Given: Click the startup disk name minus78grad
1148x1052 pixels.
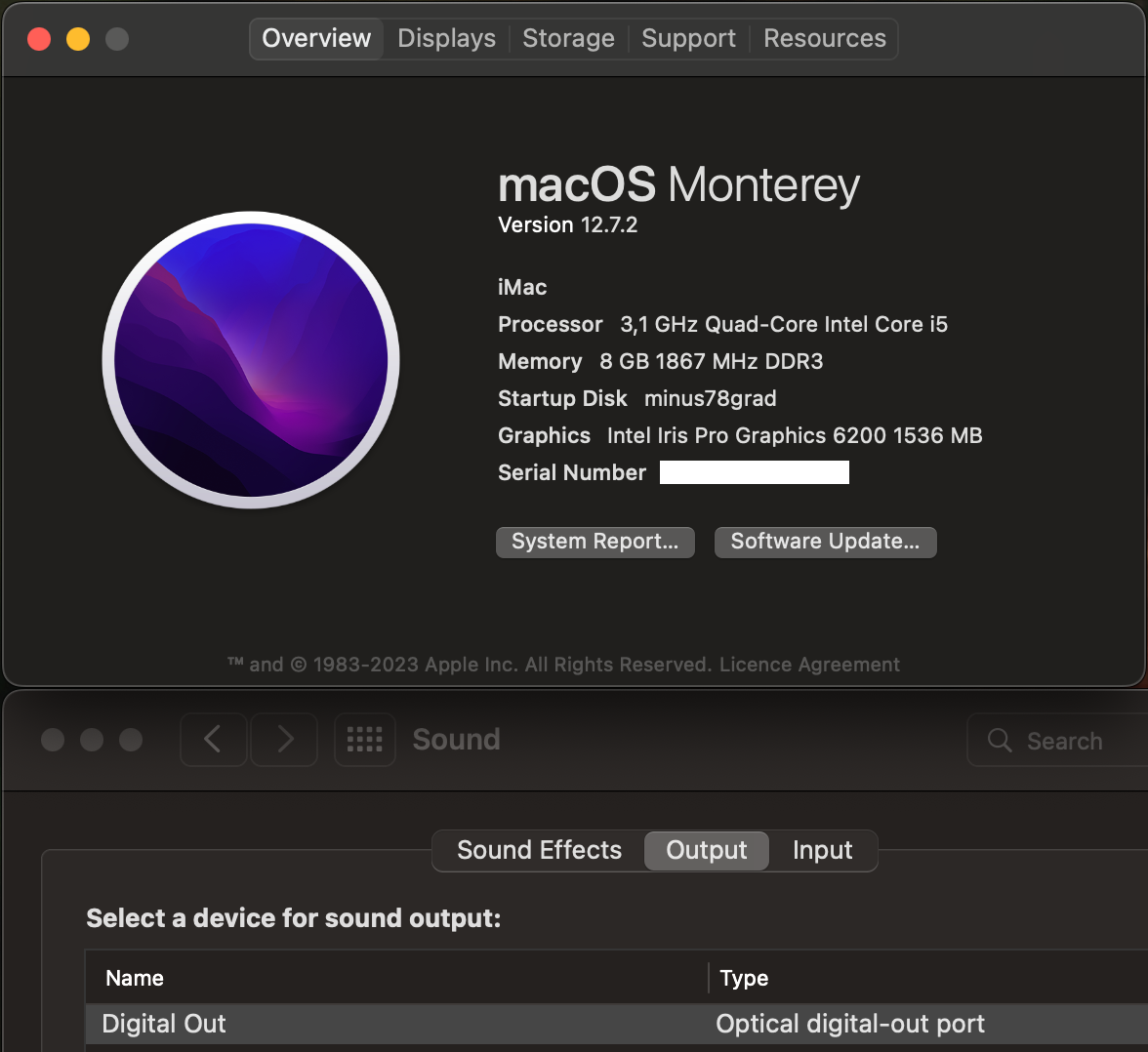Looking at the screenshot, I should pos(711,398).
